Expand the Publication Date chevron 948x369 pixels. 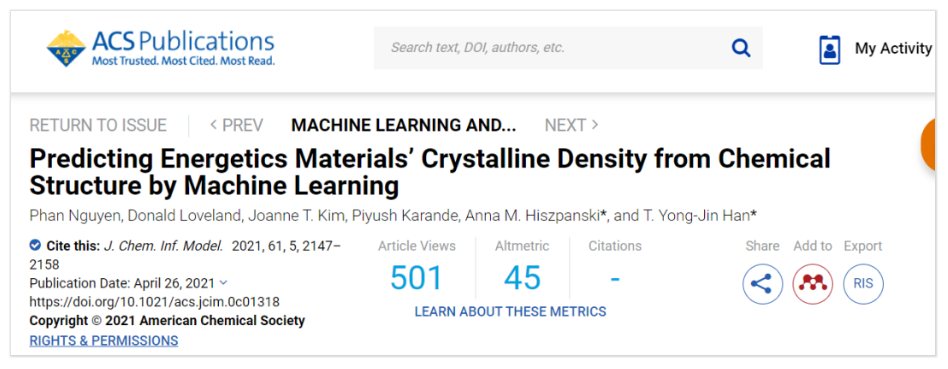coord(223,282)
